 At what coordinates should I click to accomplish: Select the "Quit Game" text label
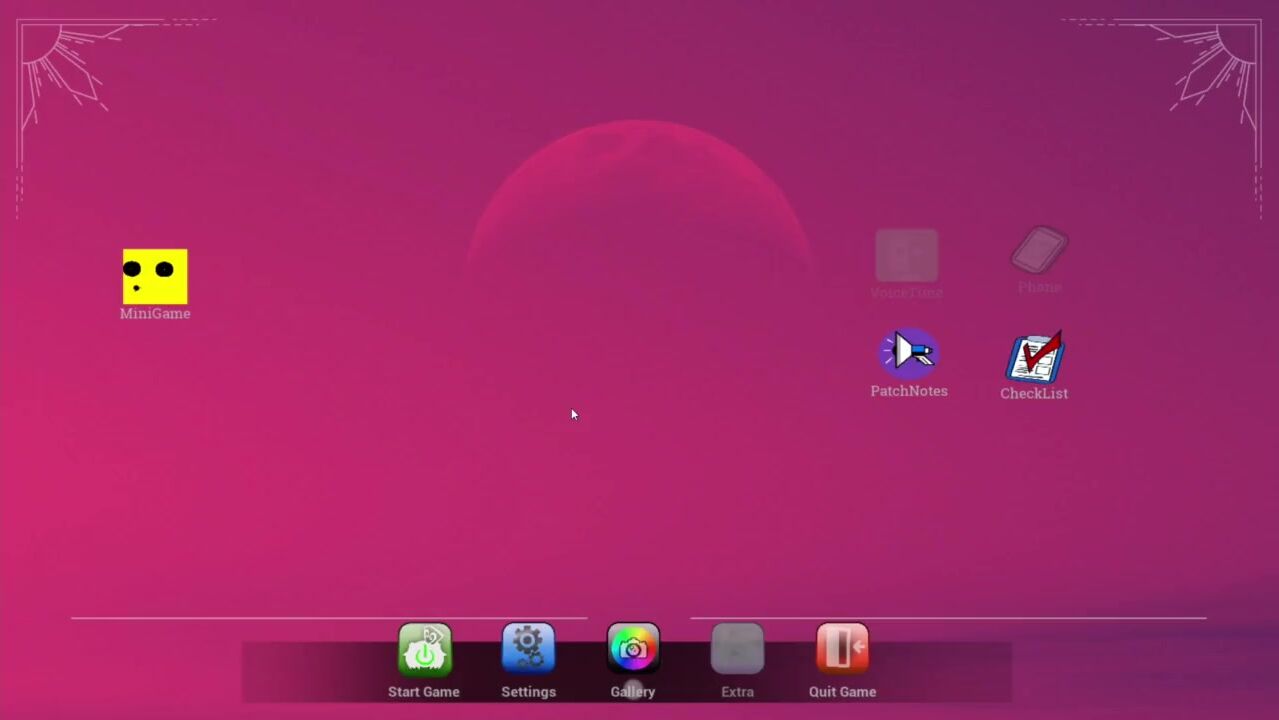842,692
